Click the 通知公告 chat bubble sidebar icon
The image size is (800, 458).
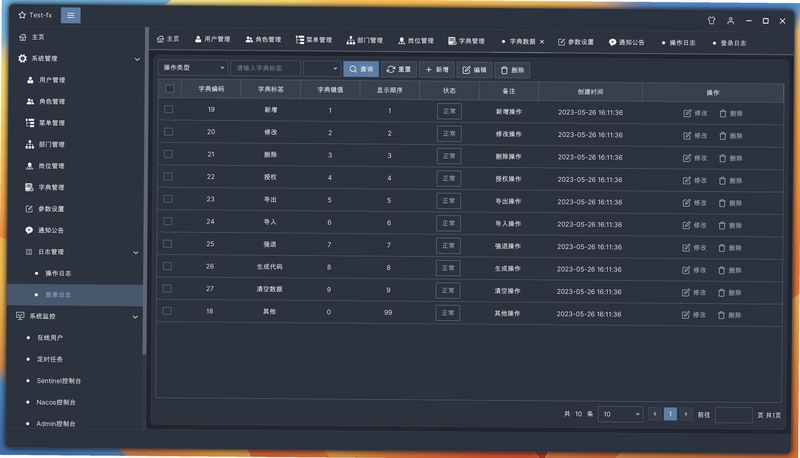[29, 230]
